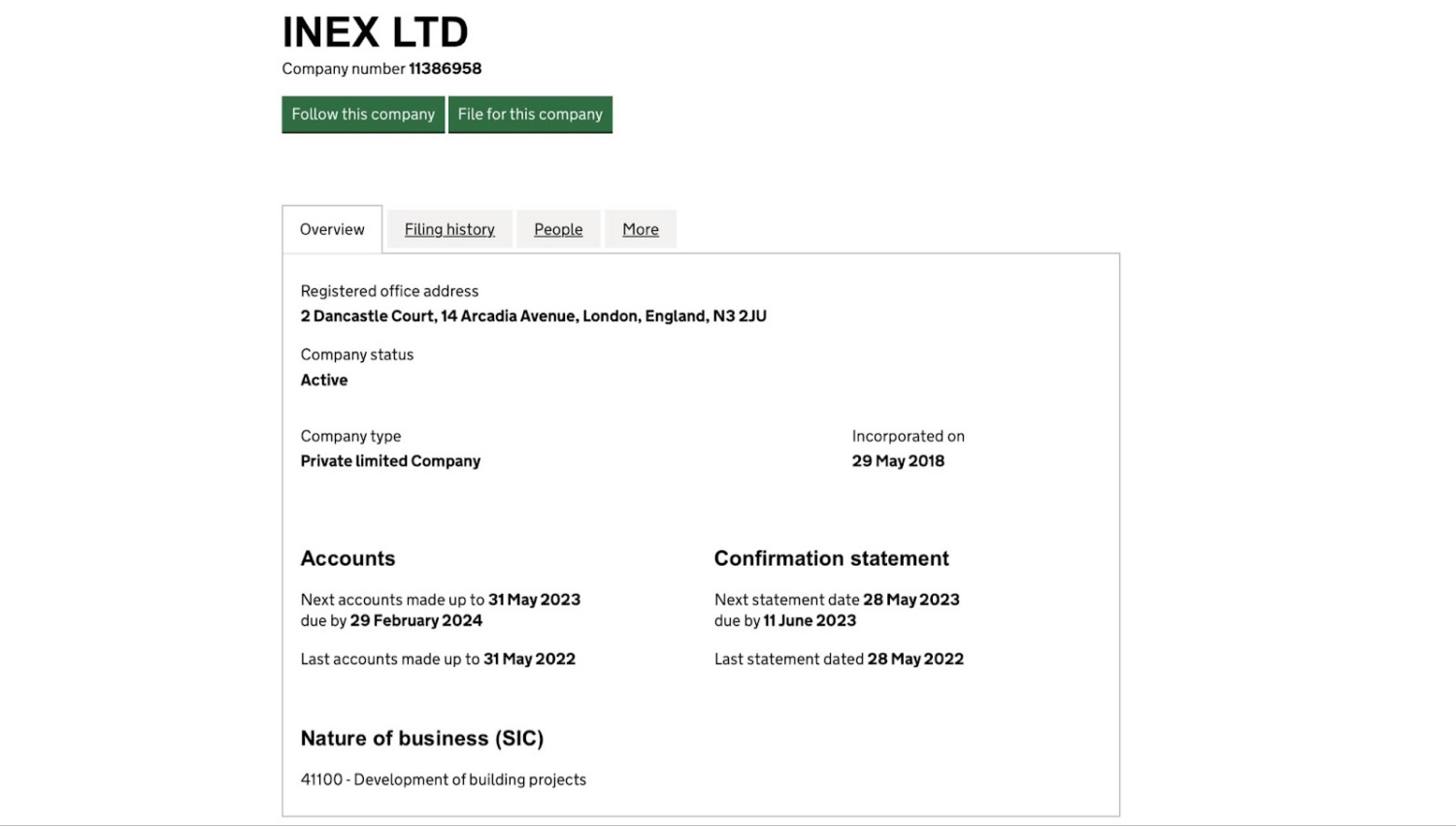Select company number 11386958
The height and width of the screenshot is (826, 1456).
(445, 69)
